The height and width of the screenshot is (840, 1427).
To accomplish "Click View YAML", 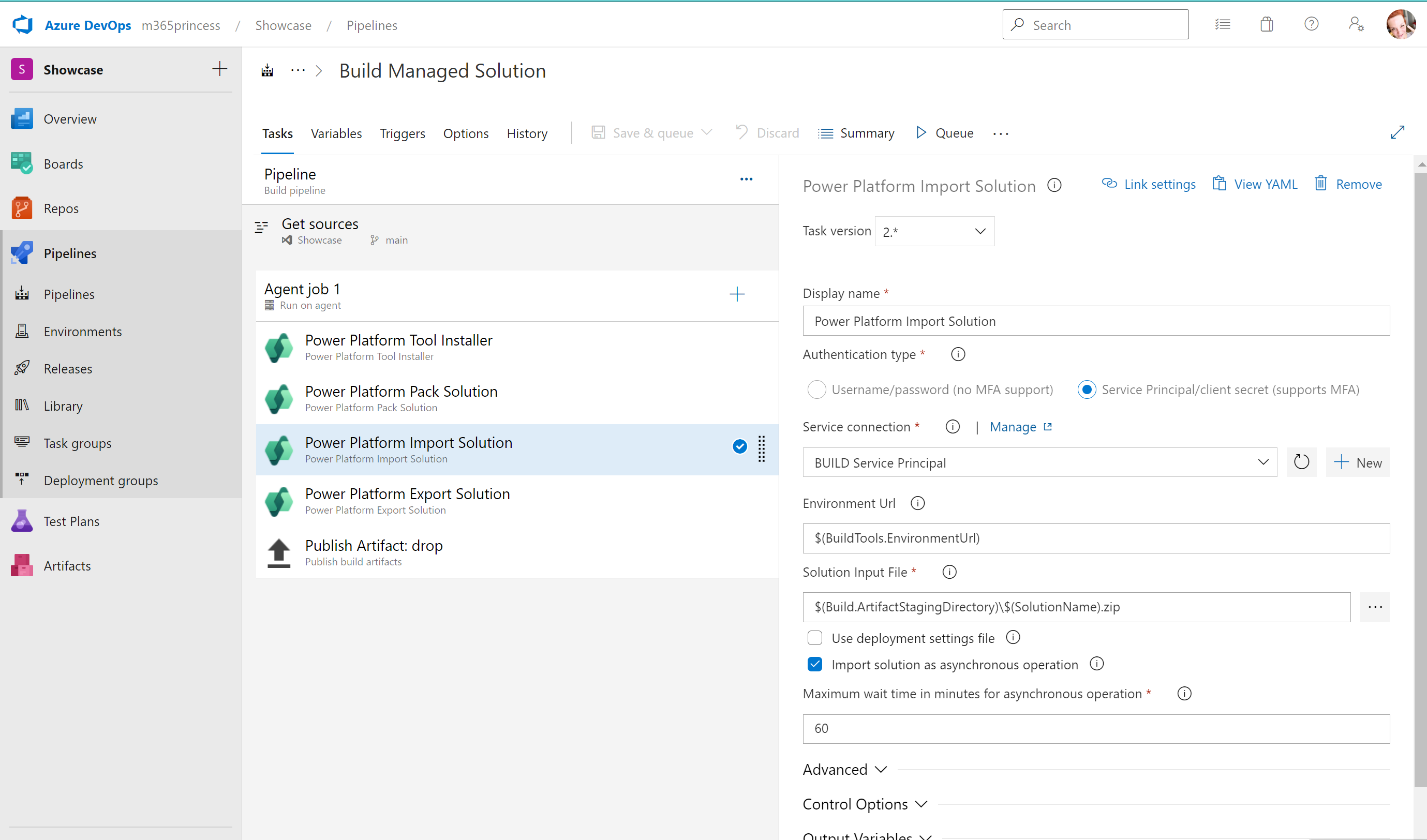I will [1255, 184].
